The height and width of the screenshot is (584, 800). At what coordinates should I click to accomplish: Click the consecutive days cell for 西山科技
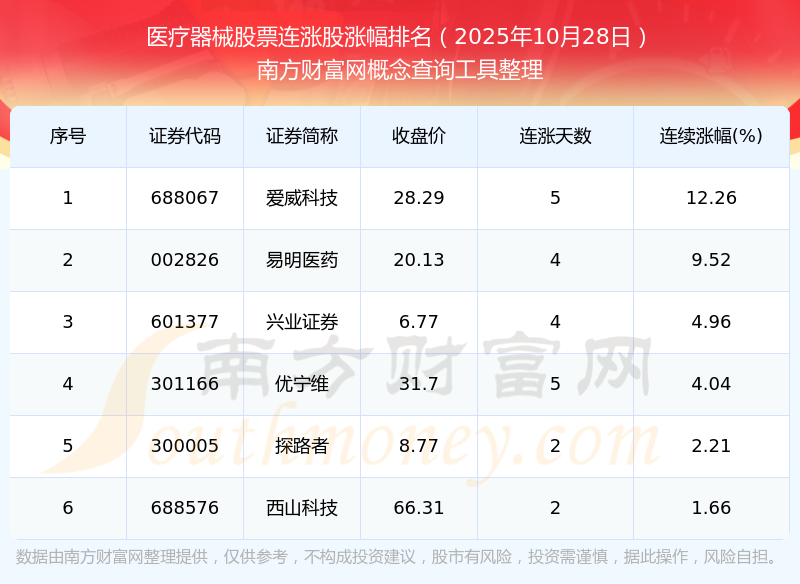point(555,508)
